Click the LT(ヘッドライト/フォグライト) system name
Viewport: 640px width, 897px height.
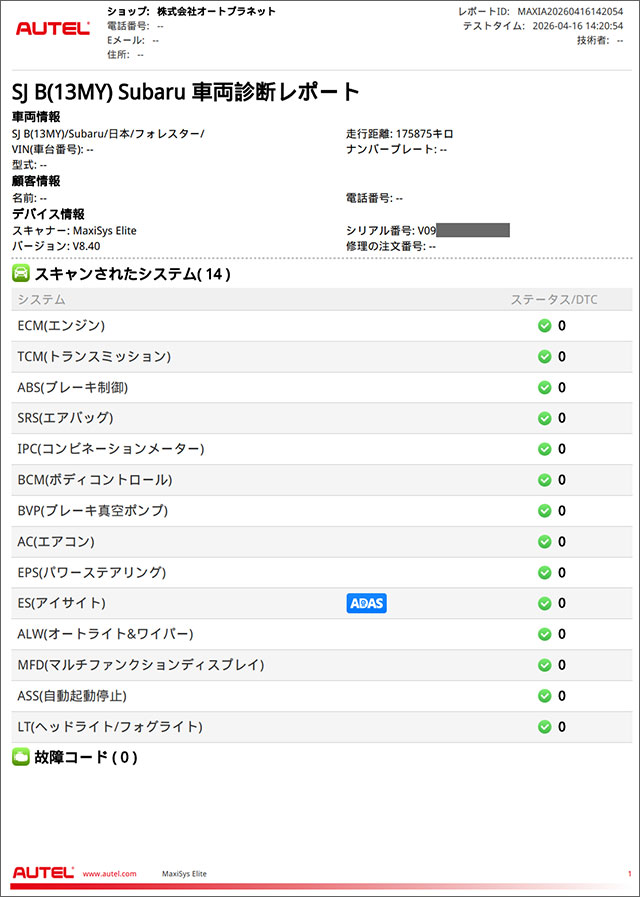coord(110,727)
